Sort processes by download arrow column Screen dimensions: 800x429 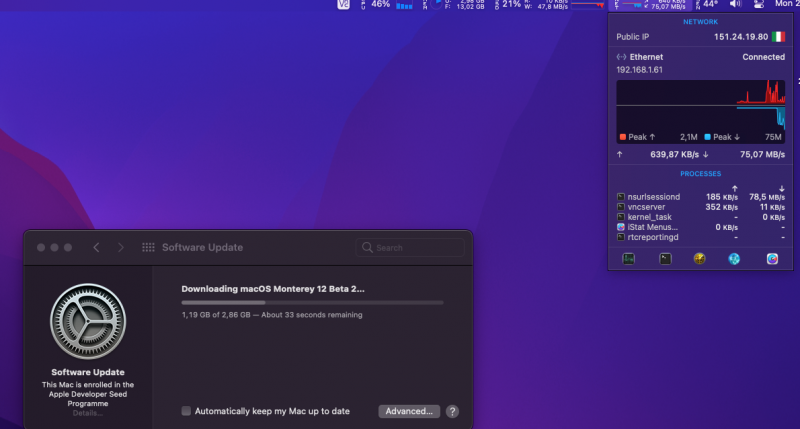click(782, 188)
